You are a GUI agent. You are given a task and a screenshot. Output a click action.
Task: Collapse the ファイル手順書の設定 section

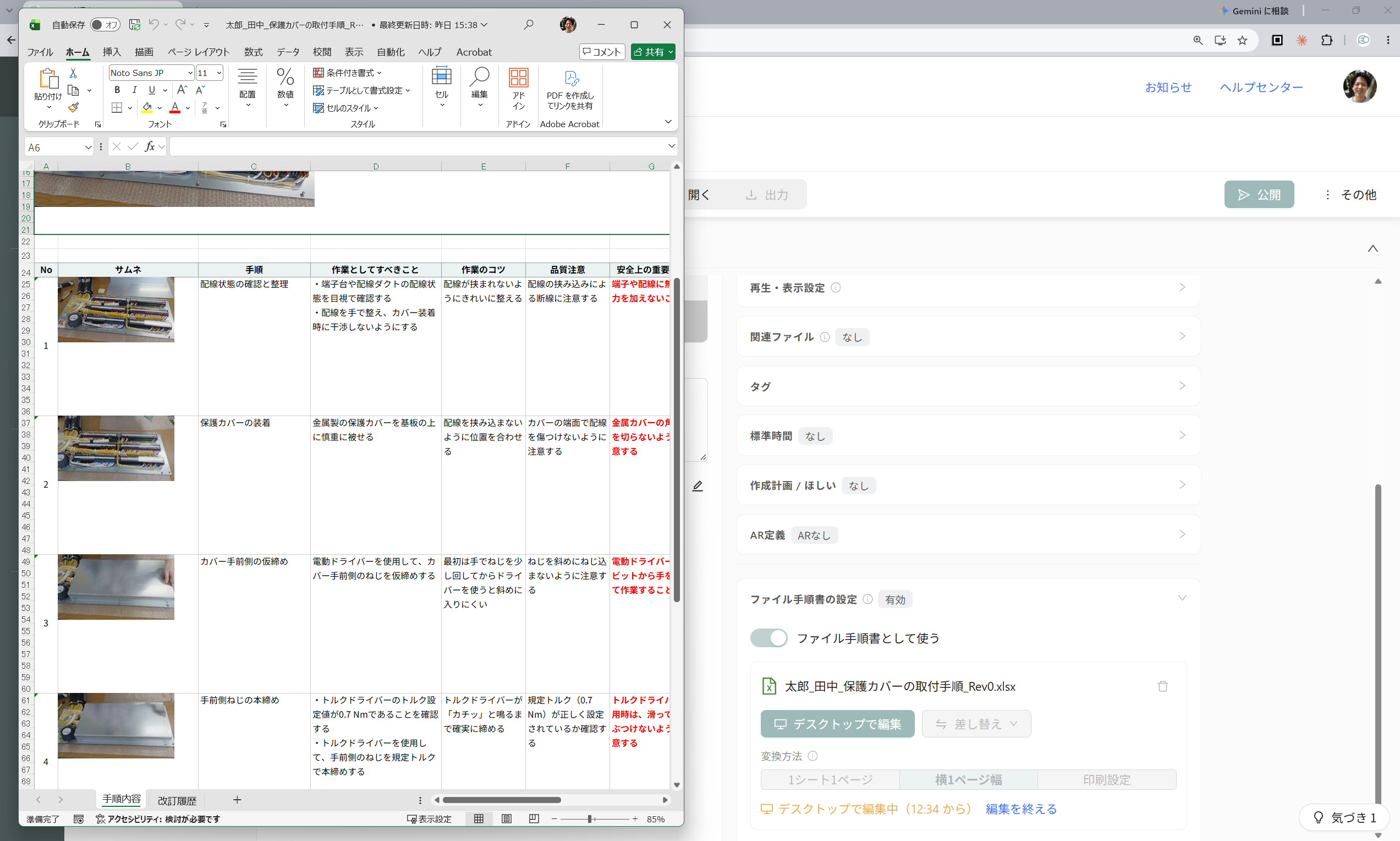[x=1182, y=598]
